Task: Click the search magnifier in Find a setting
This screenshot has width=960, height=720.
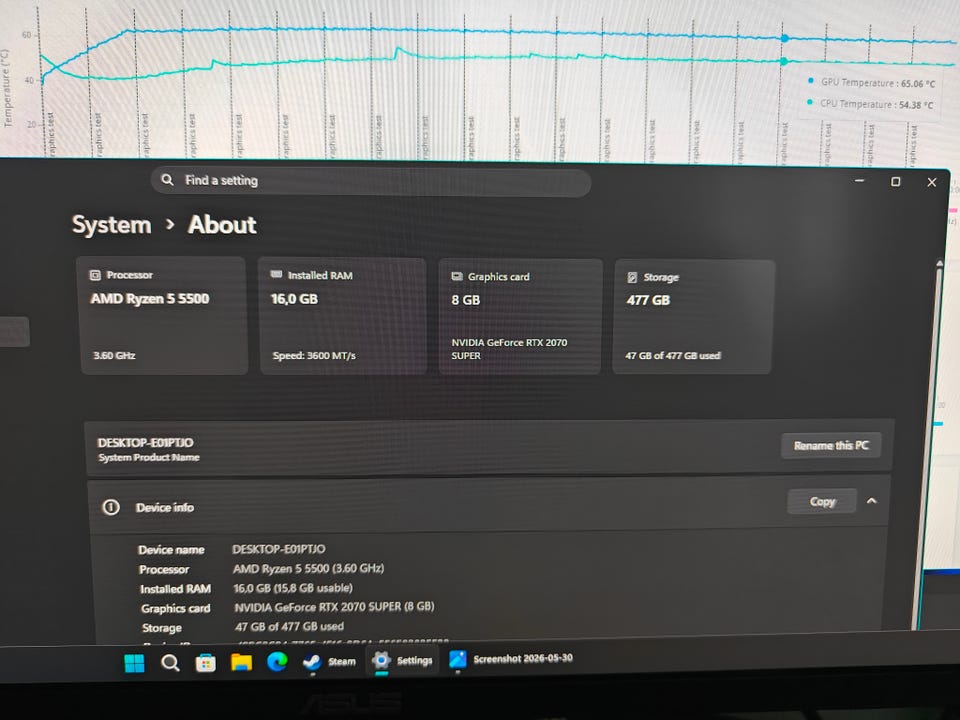Action: pyautogui.click(x=167, y=179)
